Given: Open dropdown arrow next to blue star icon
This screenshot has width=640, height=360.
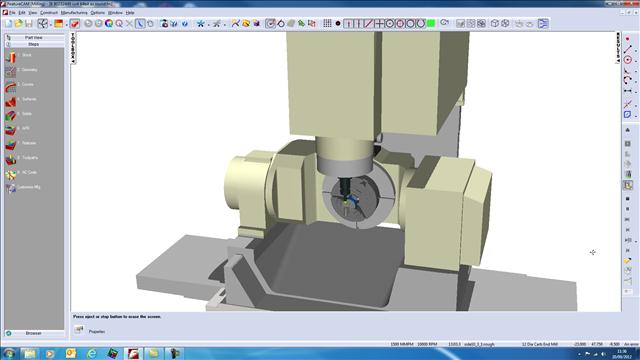Looking at the screenshot, I should point(208,24).
